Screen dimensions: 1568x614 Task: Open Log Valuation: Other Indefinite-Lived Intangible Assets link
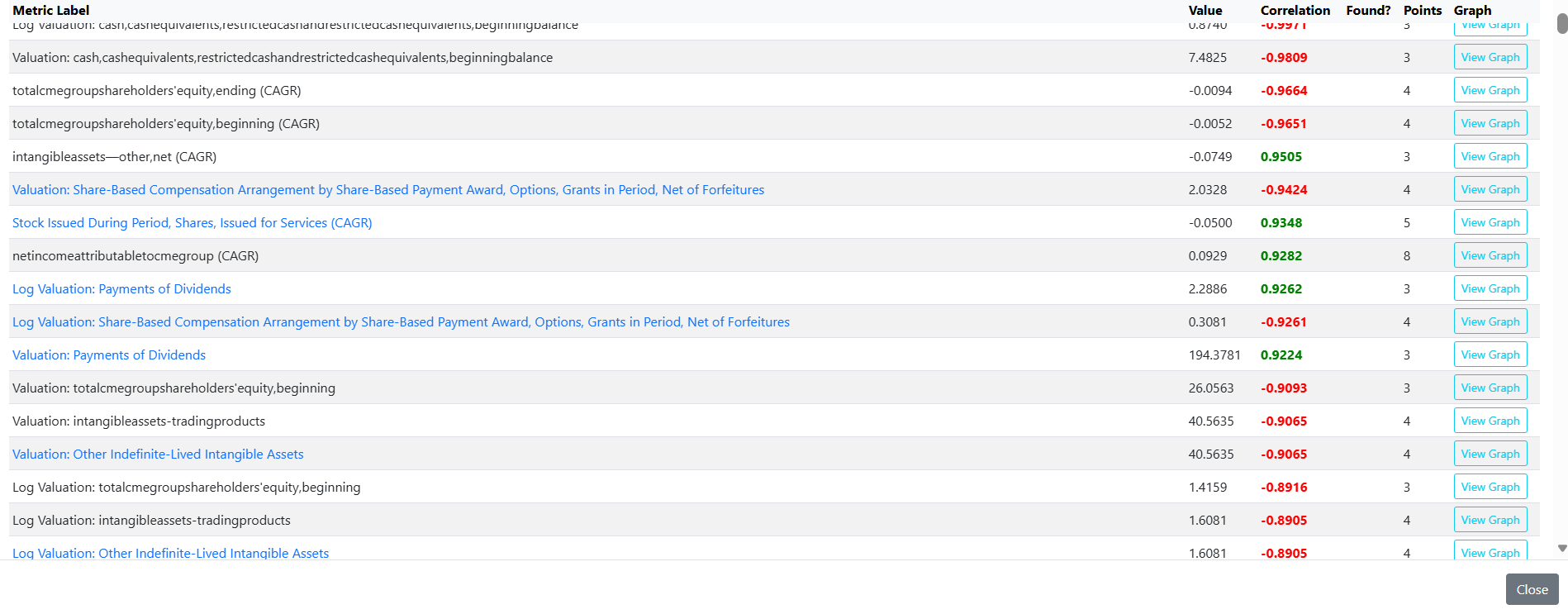pos(170,553)
